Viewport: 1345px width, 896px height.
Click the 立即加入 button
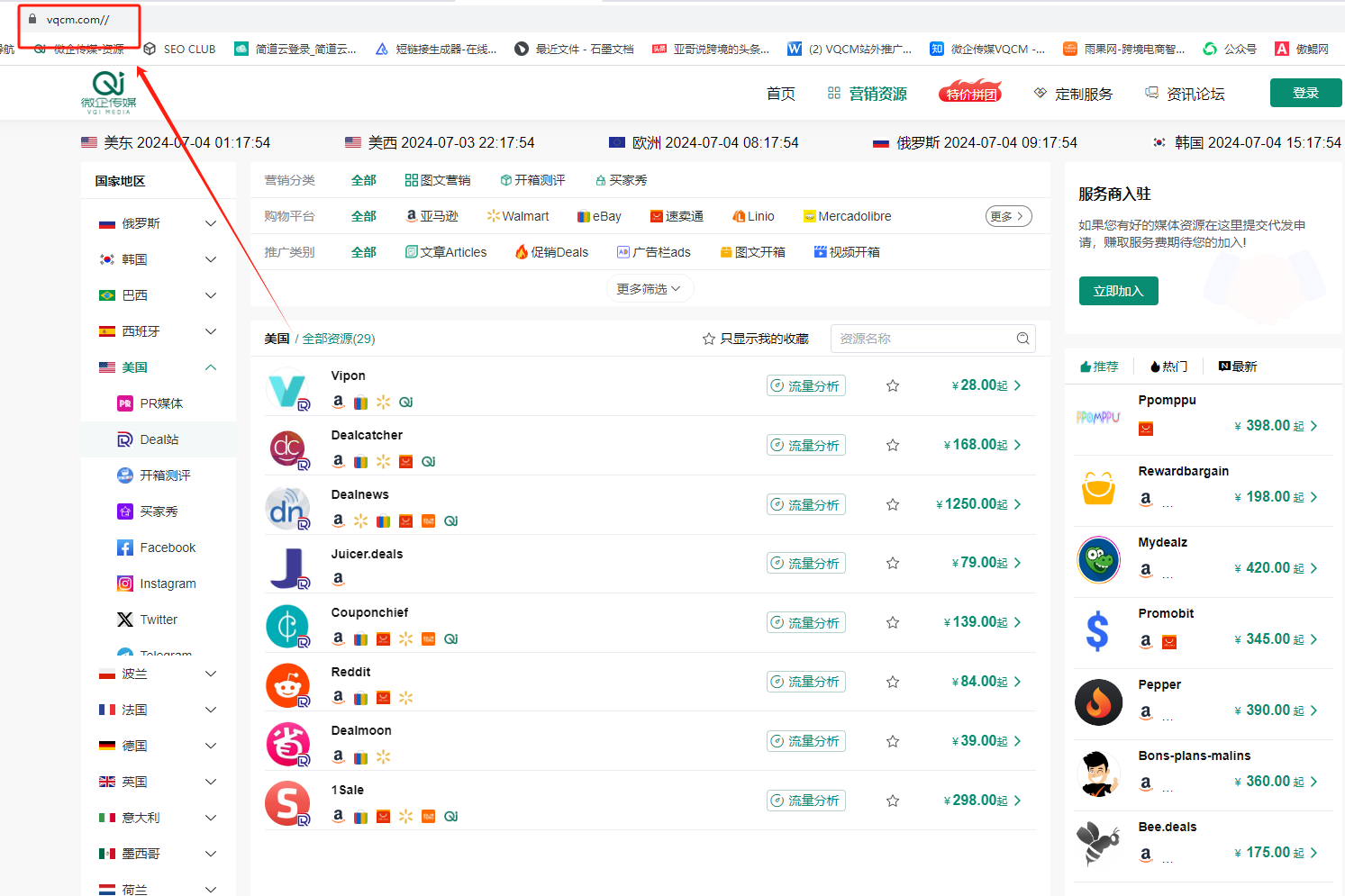click(x=1118, y=291)
